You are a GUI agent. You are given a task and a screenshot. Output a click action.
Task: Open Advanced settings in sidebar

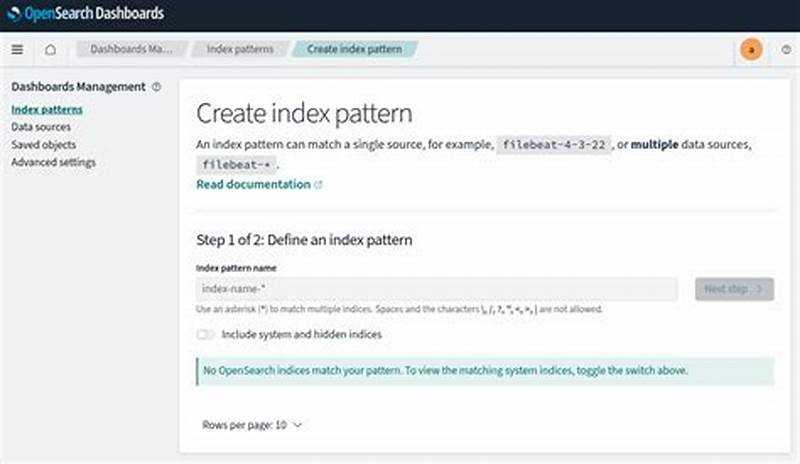[53, 162]
